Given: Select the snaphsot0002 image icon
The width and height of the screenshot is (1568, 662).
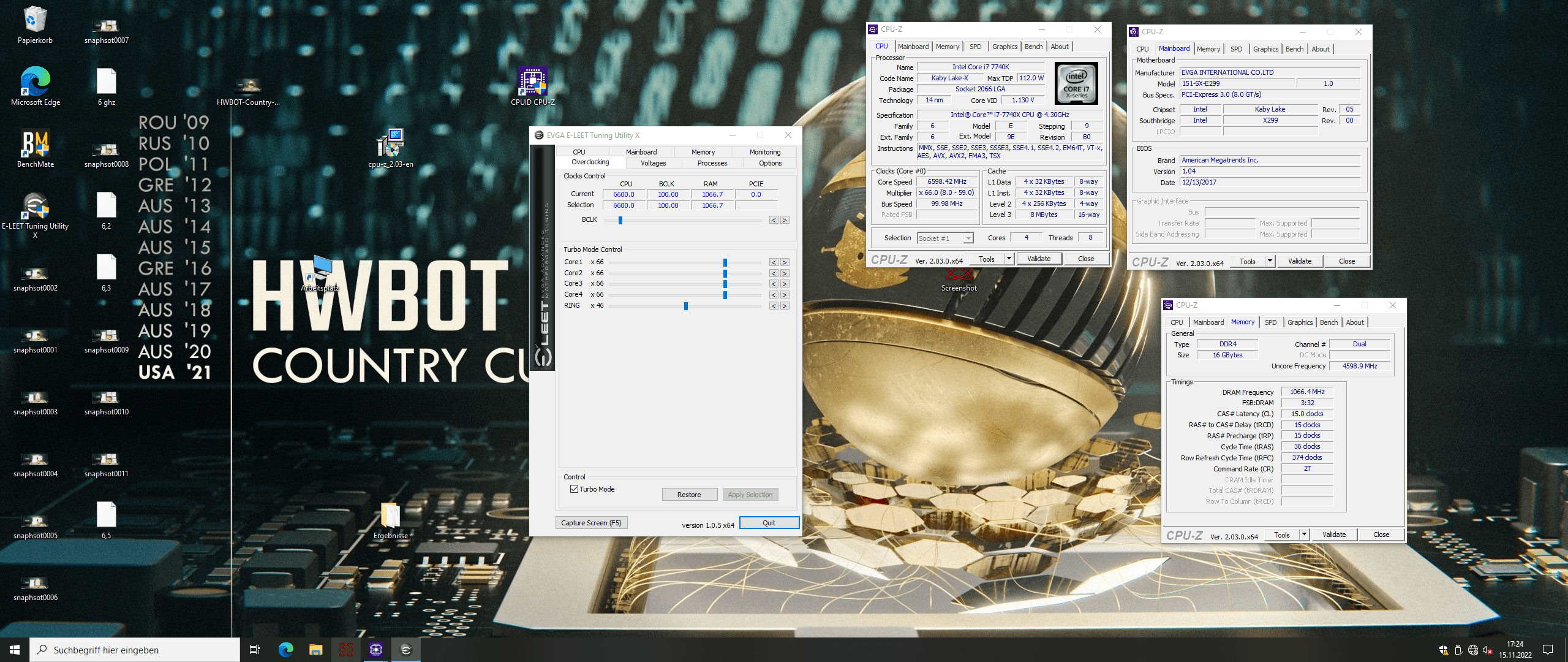Looking at the screenshot, I should coord(35,278).
